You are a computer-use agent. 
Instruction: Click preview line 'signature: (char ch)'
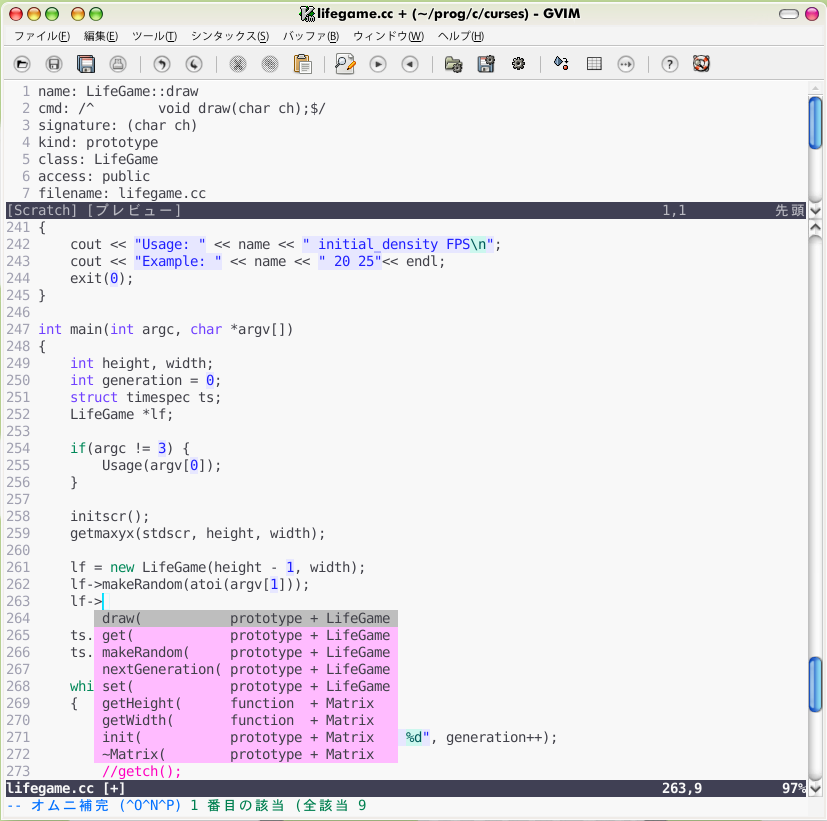(118, 125)
